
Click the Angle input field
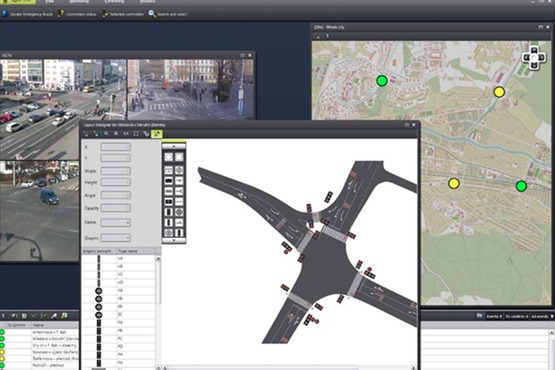point(115,195)
